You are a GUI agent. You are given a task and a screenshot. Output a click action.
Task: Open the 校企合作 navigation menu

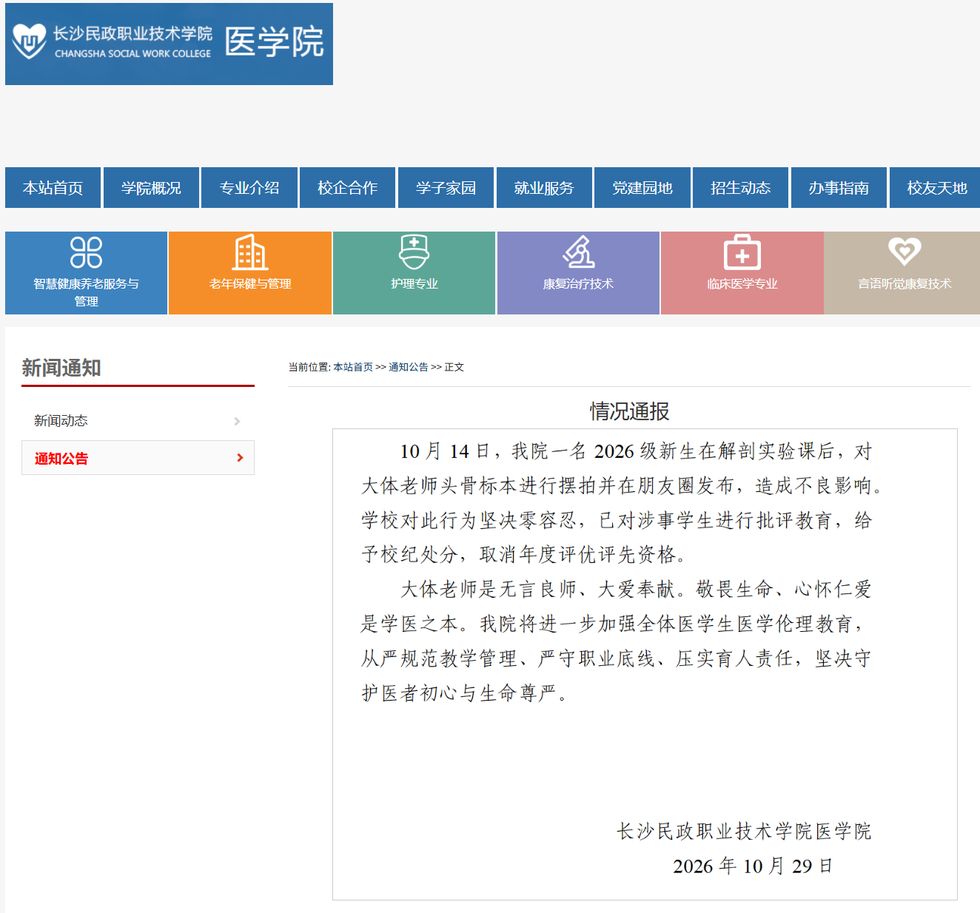(x=348, y=187)
